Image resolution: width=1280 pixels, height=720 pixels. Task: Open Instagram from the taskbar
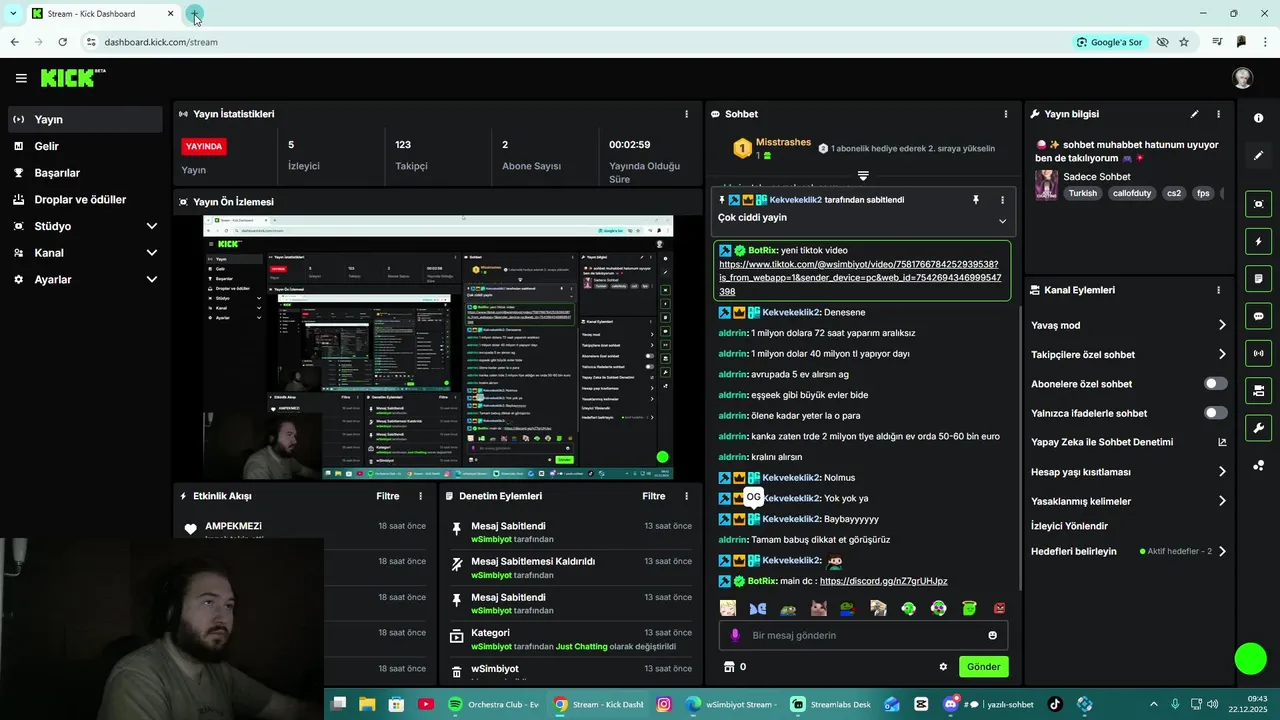pos(663,704)
